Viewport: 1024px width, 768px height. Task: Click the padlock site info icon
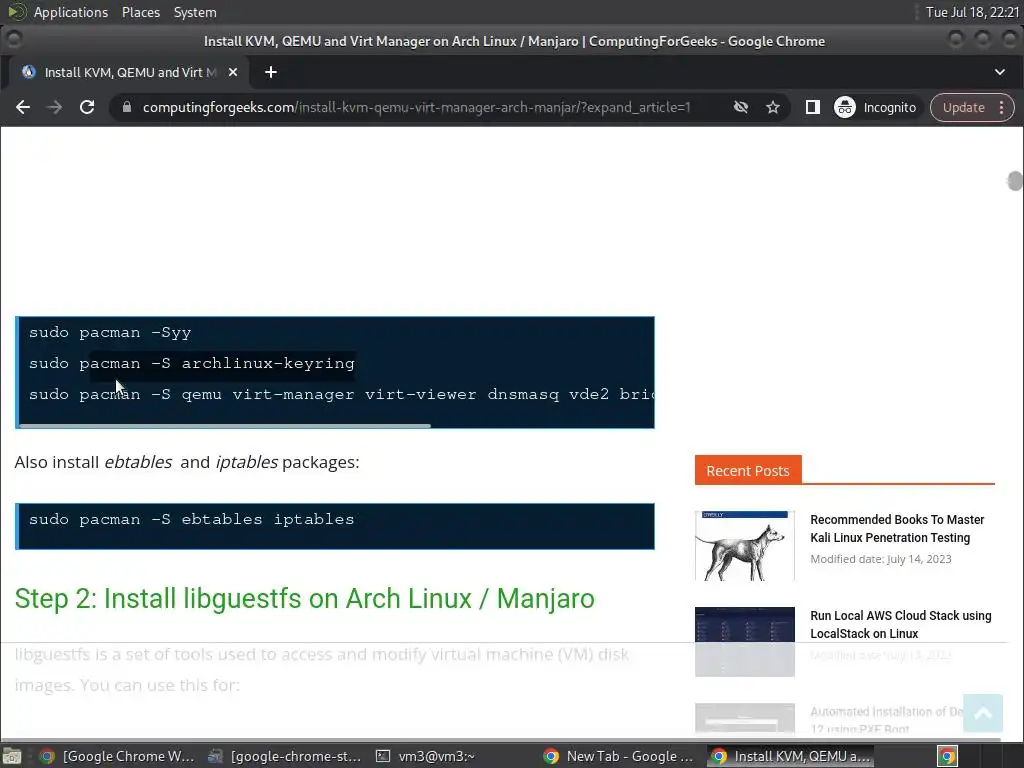[x=127, y=107]
